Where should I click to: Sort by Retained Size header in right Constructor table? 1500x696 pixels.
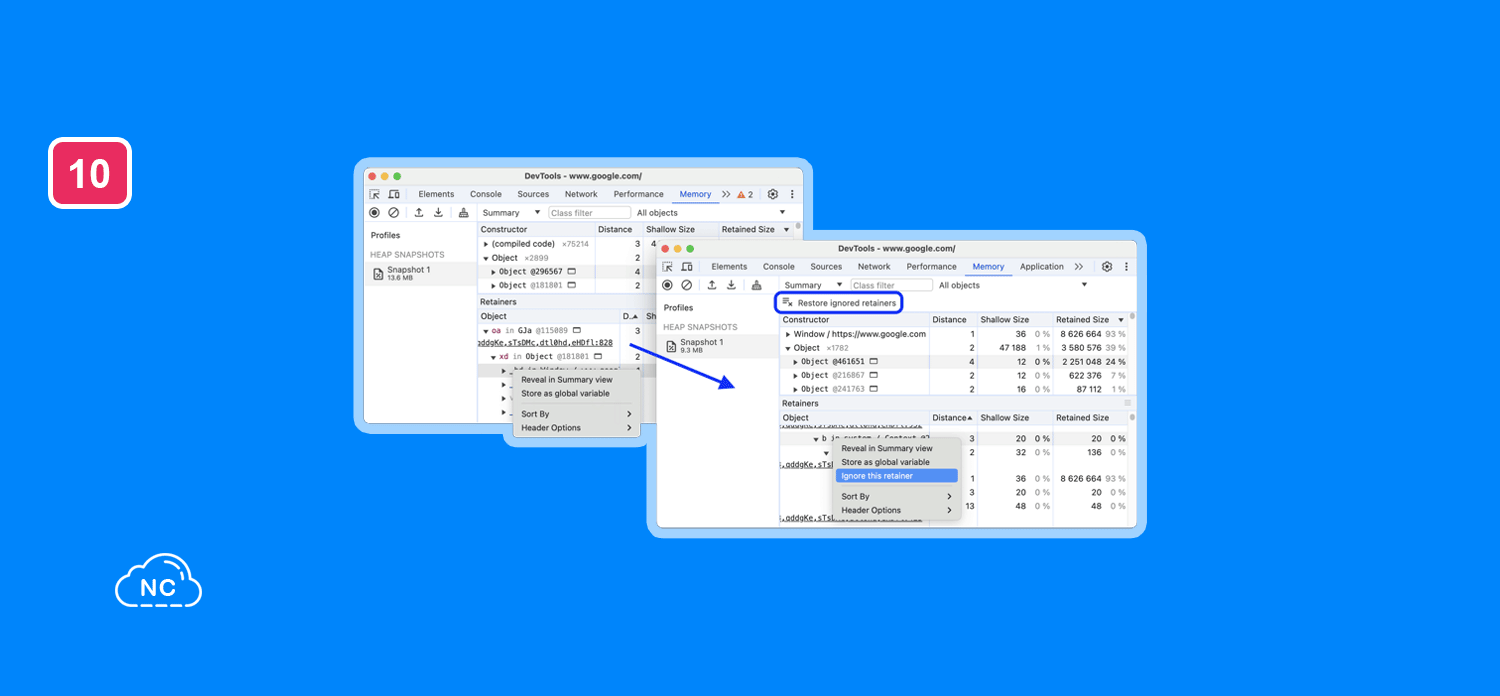click(1090, 320)
